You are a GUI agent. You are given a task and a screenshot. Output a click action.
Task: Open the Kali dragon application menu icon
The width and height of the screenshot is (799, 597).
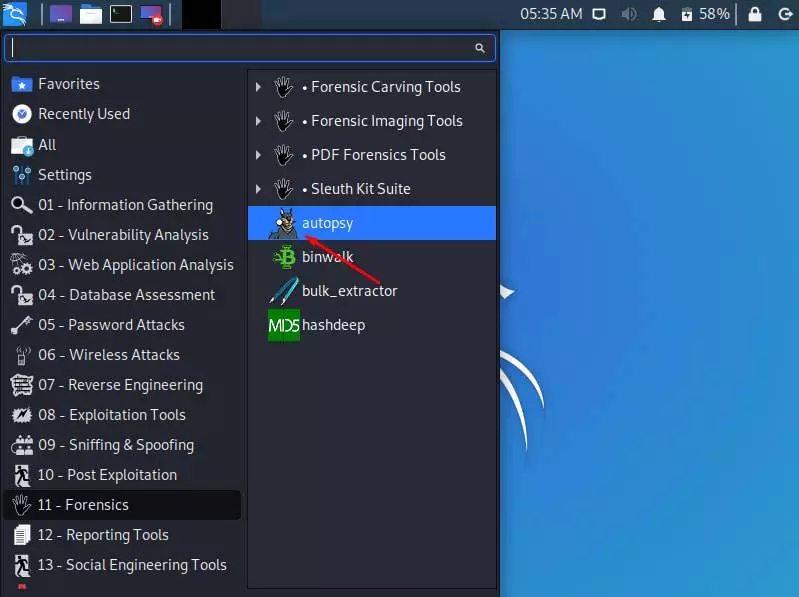click(14, 14)
